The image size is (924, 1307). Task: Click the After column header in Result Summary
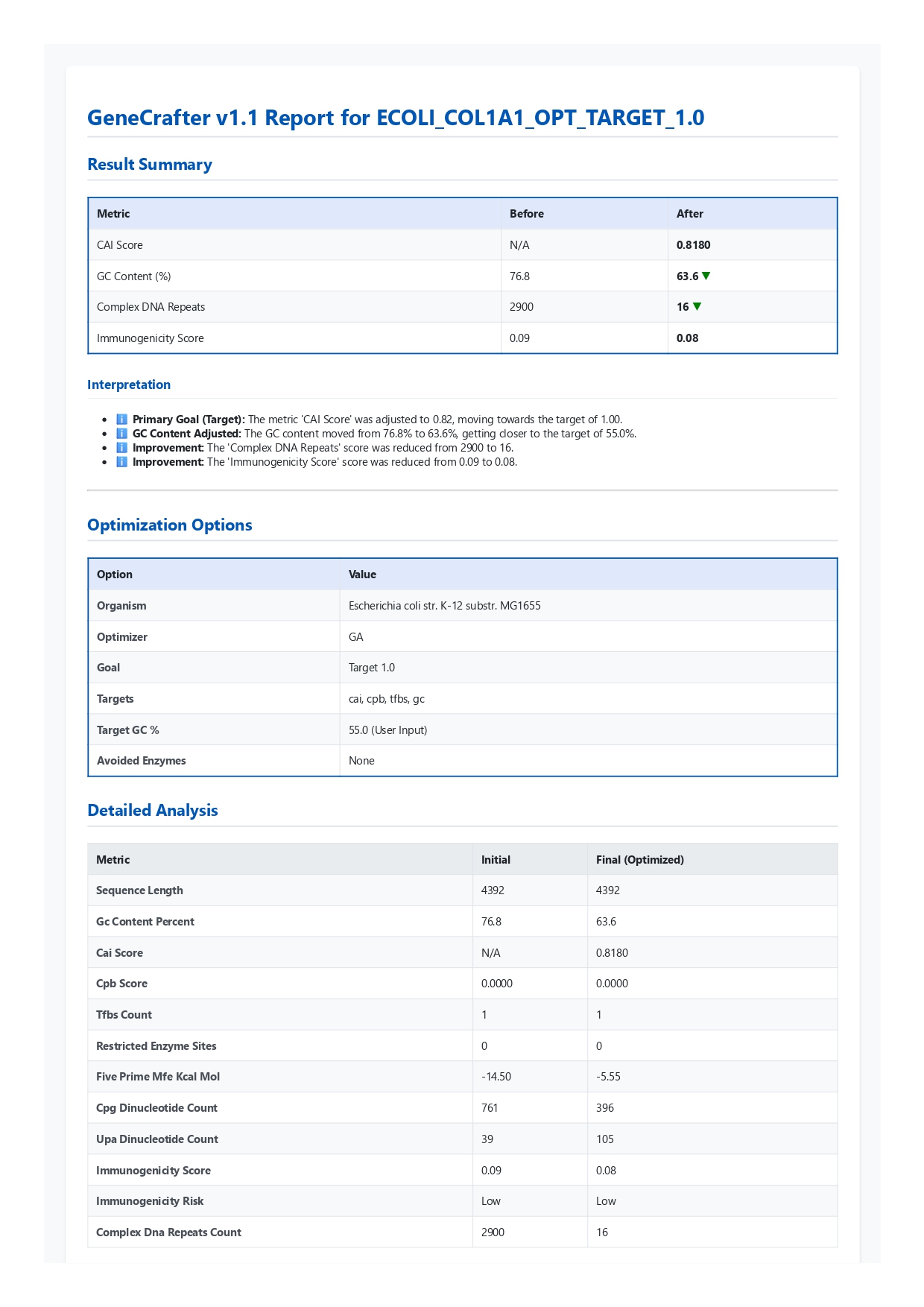coord(690,214)
